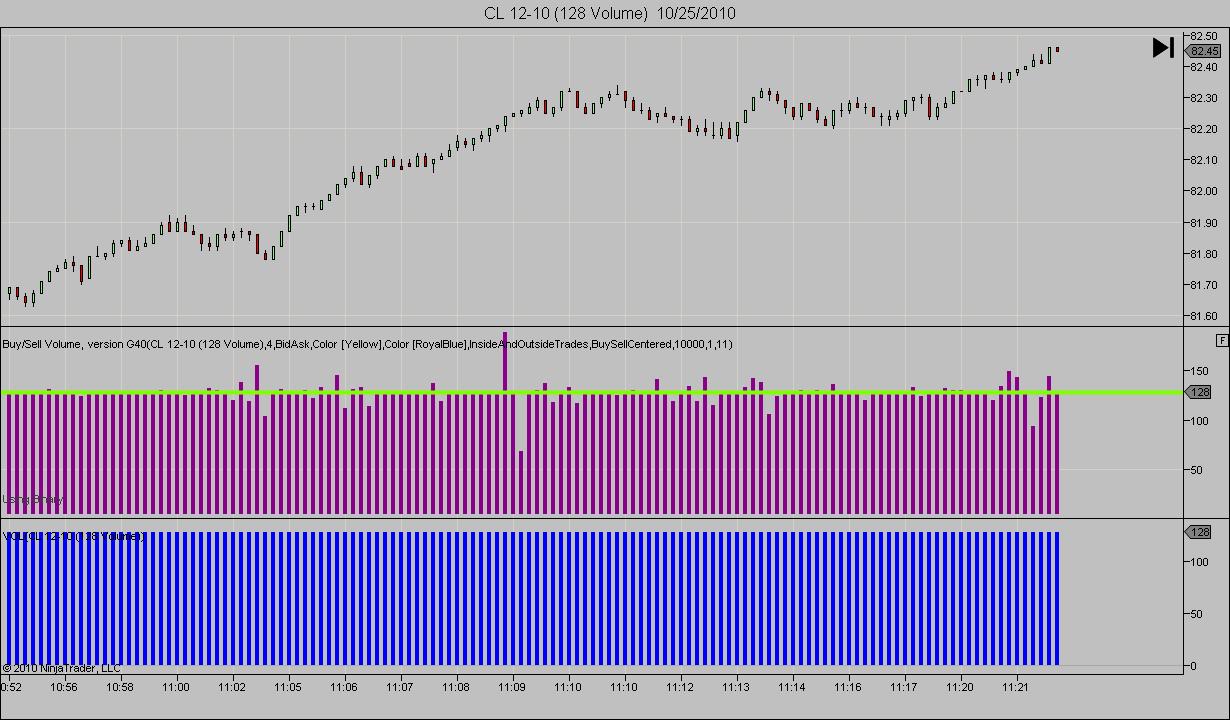Click the 150 label on Buy/Sell Volume axis

pos(1198,370)
